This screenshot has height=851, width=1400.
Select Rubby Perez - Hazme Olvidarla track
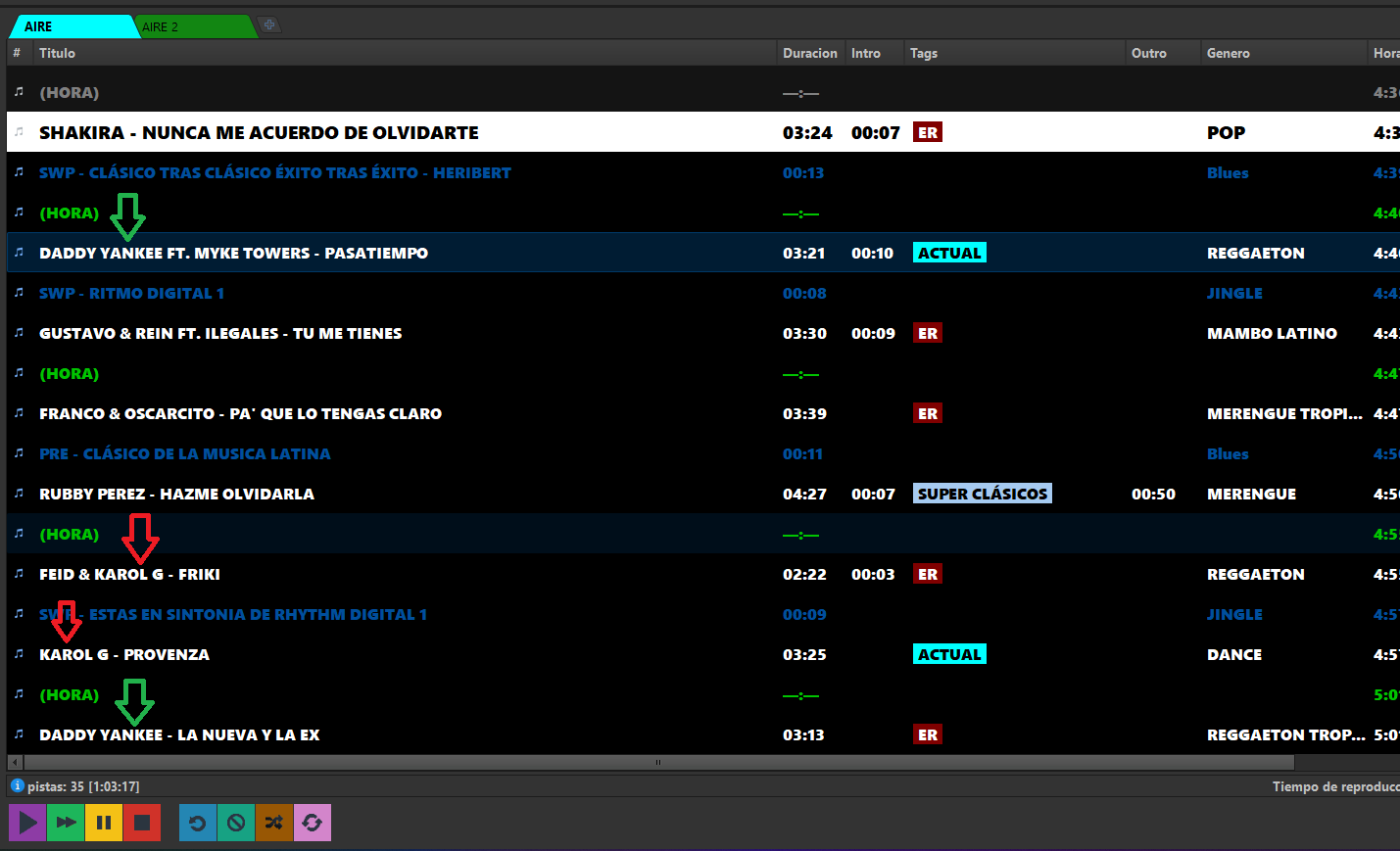coord(703,494)
